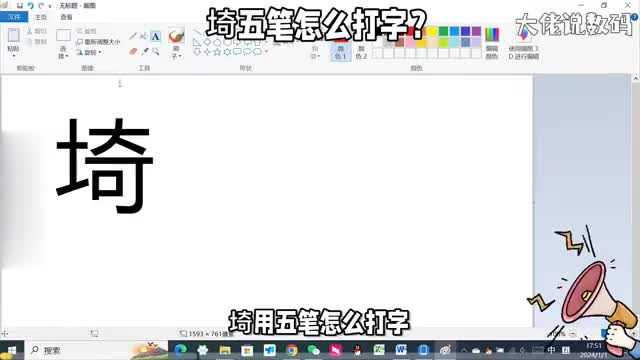Click the Crop button
The width and height of the screenshot is (640, 360).
click(x=87, y=31)
